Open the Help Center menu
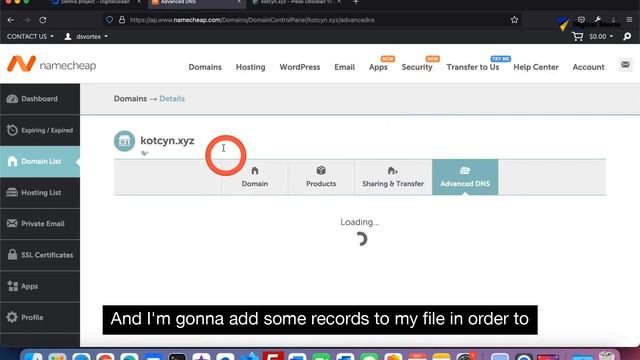 [x=536, y=67]
